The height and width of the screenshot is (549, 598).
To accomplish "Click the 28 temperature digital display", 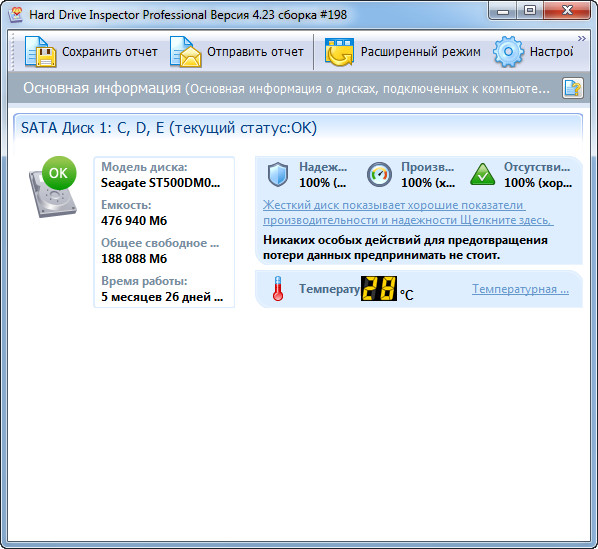I will (x=379, y=289).
